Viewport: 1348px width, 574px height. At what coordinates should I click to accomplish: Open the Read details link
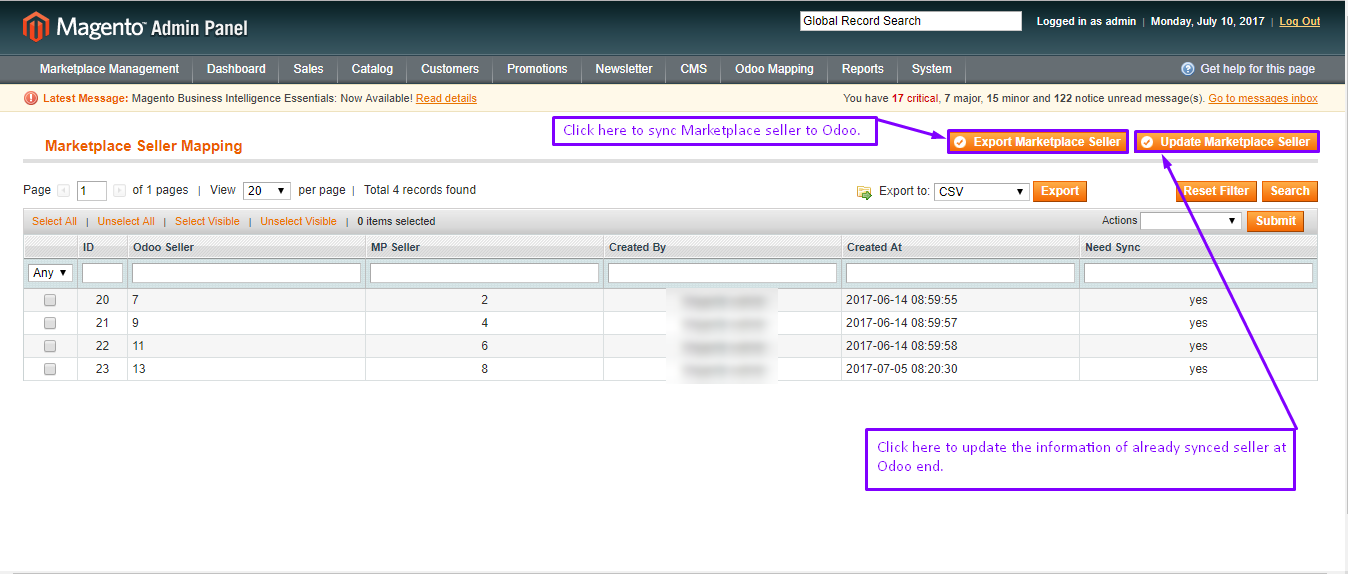click(x=446, y=98)
